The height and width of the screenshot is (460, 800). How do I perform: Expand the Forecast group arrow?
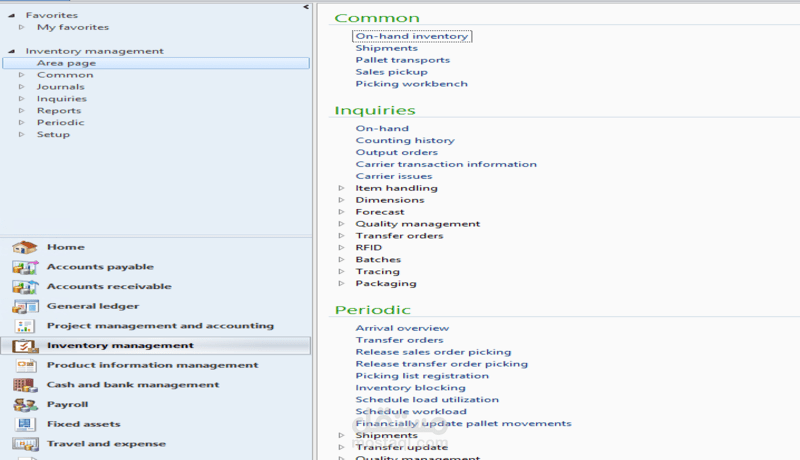(x=341, y=212)
